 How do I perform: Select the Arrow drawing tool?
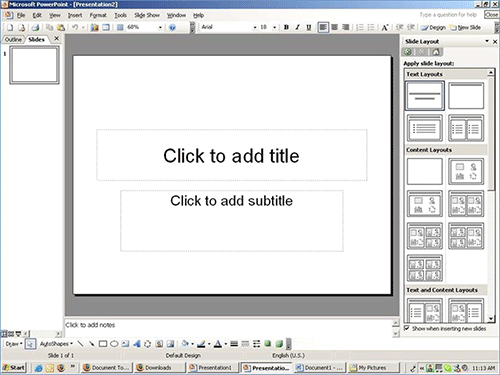91,344
